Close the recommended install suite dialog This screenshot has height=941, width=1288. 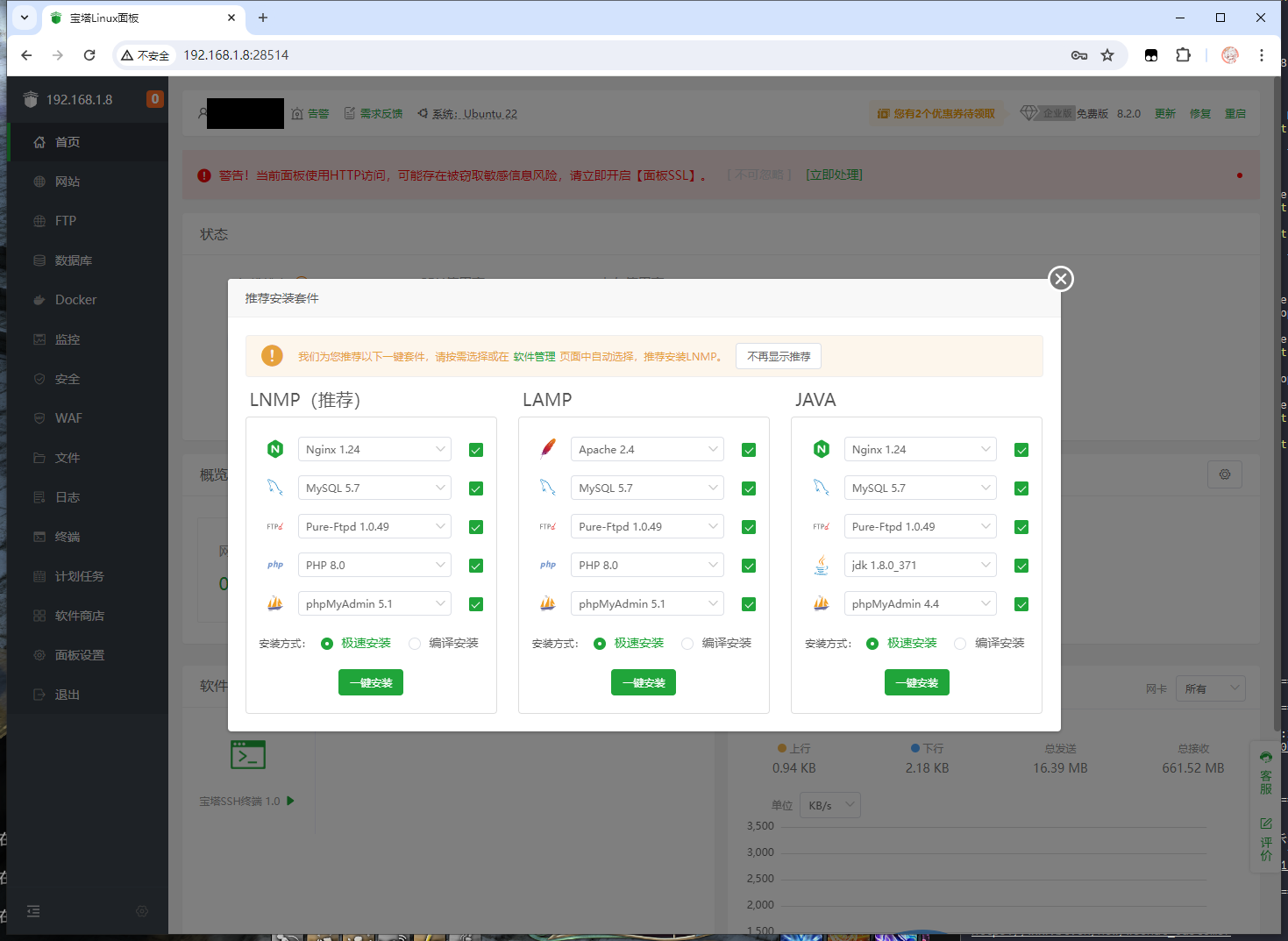[1061, 279]
